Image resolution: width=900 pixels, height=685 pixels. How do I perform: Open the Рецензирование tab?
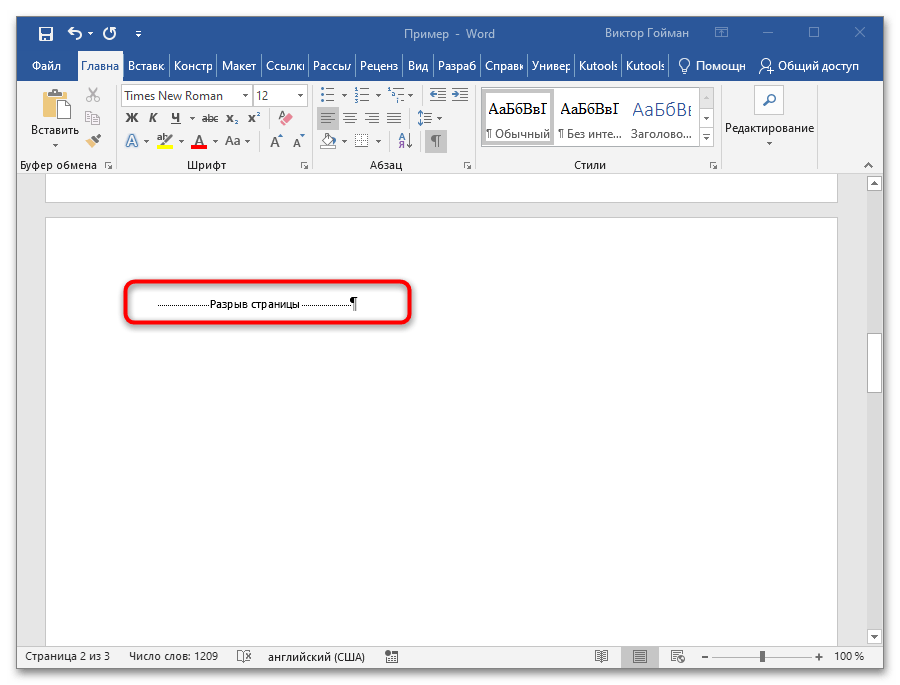(x=379, y=66)
